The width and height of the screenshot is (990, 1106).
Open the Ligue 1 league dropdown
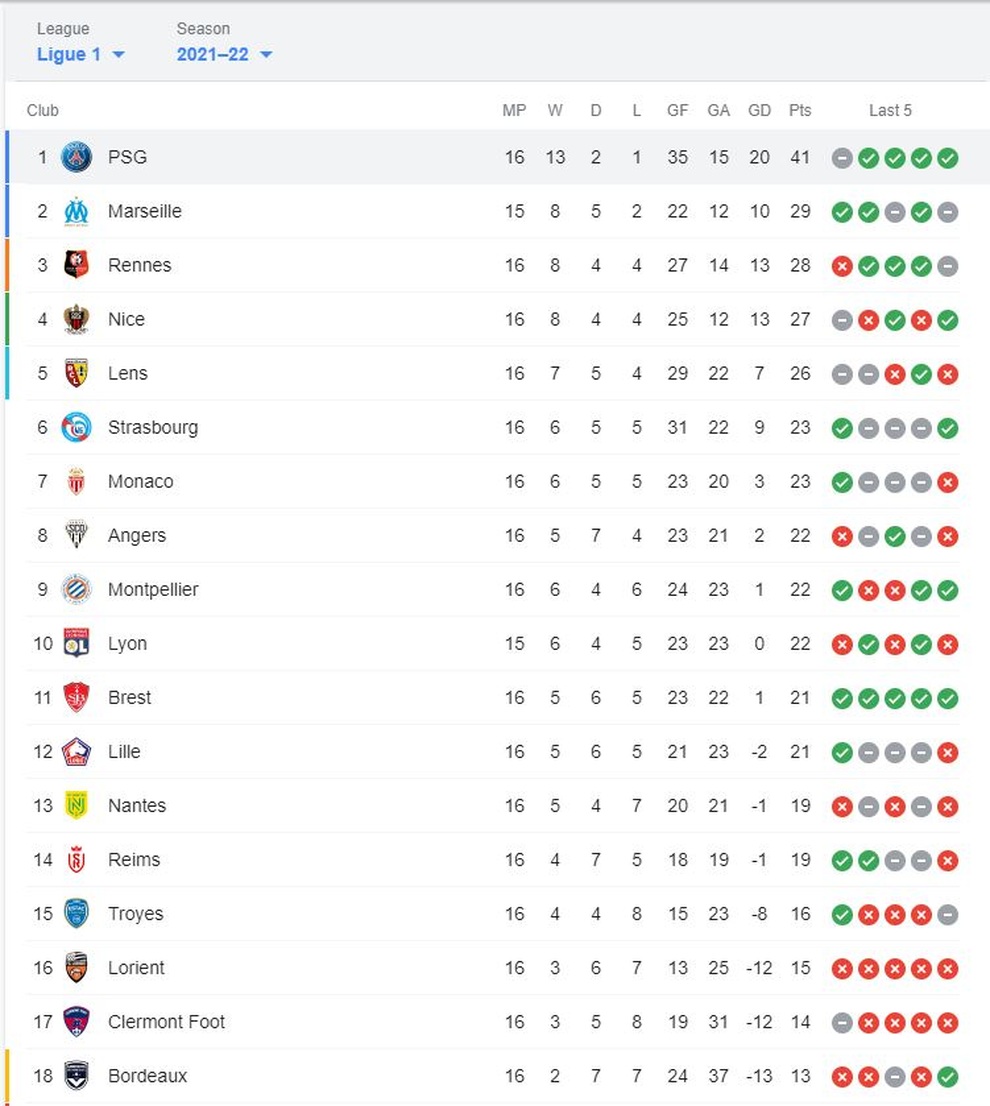tap(80, 54)
